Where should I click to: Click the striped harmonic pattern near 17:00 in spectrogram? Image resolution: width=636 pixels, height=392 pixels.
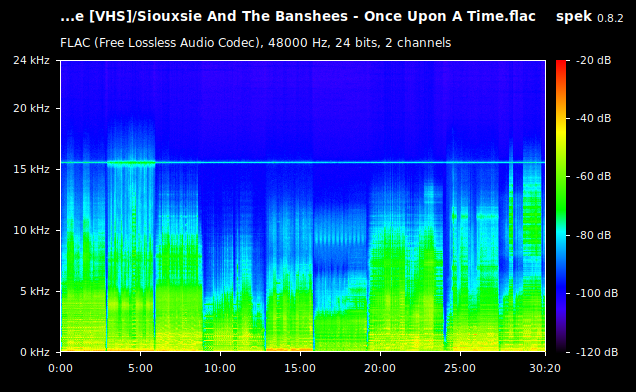point(340,237)
